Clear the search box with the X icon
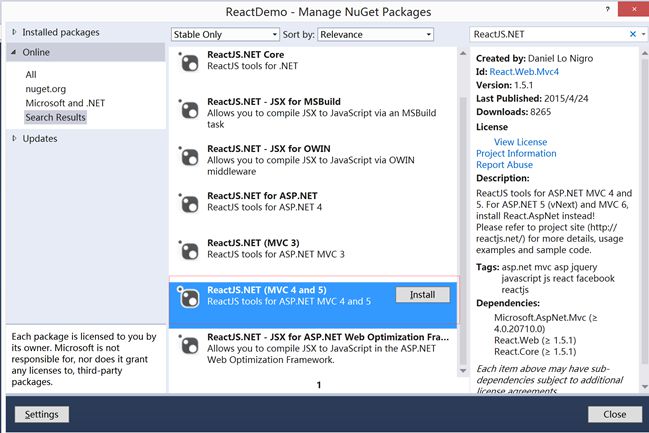This screenshot has width=649, height=433. 632,34
